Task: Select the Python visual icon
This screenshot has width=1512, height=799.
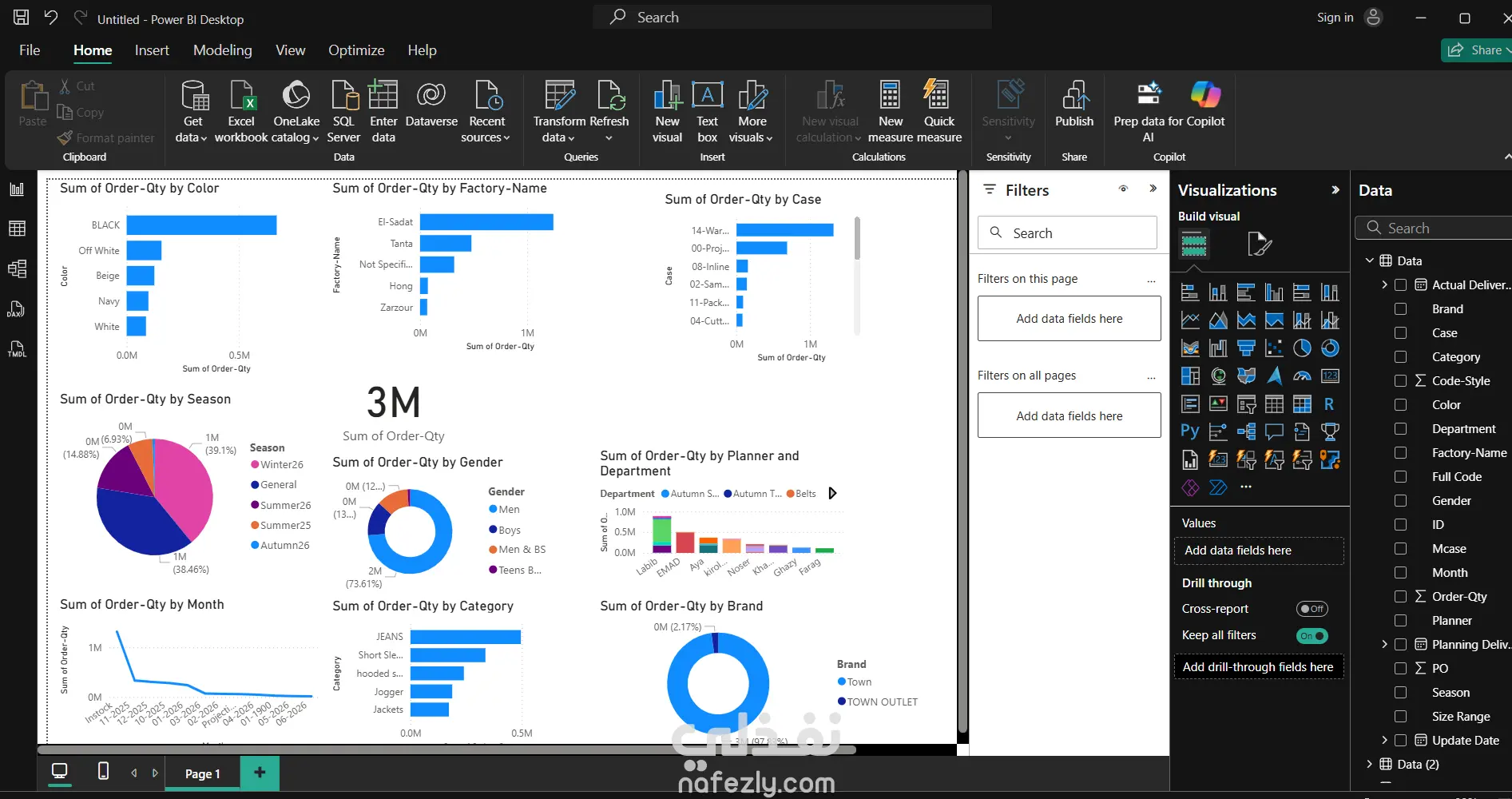Action: (1190, 431)
